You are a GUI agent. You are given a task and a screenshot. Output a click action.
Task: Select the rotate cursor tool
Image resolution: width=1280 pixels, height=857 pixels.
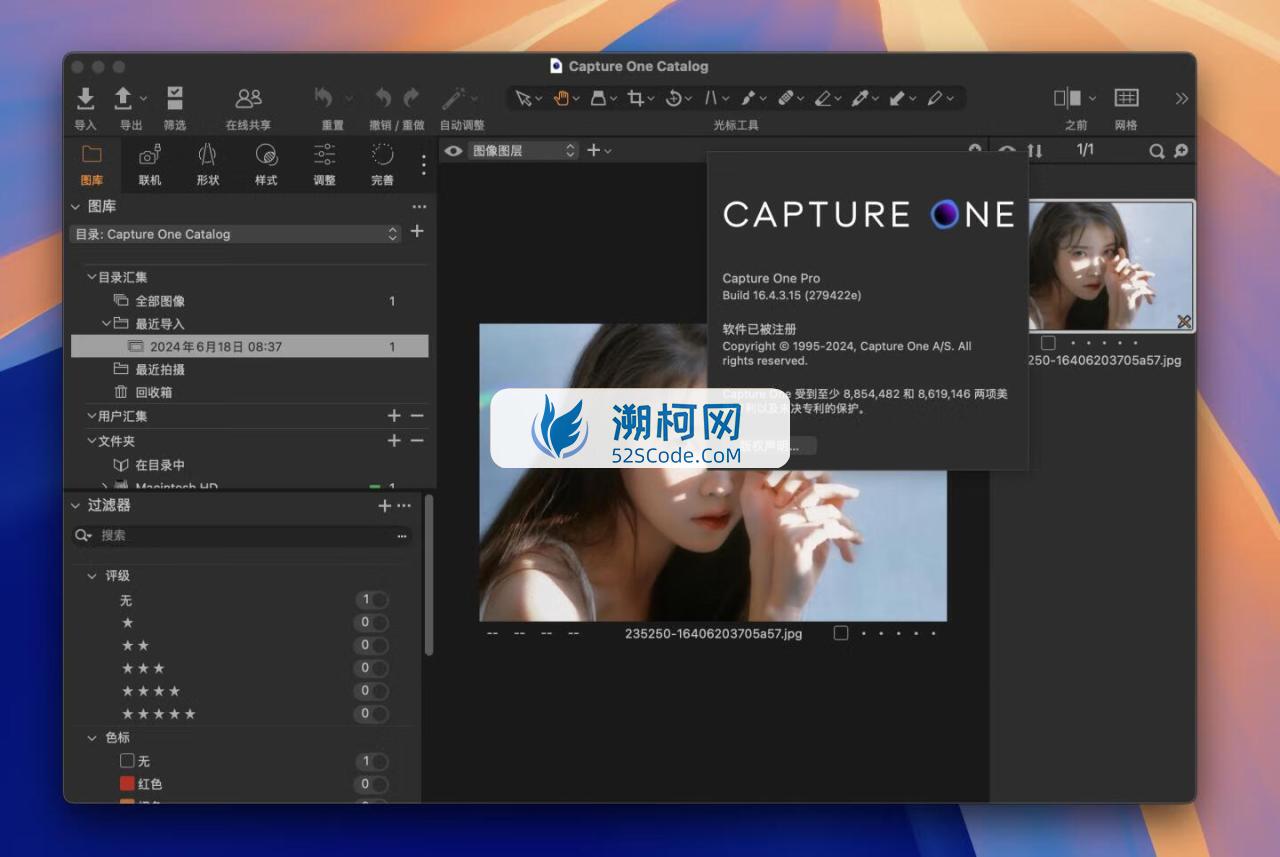(673, 98)
